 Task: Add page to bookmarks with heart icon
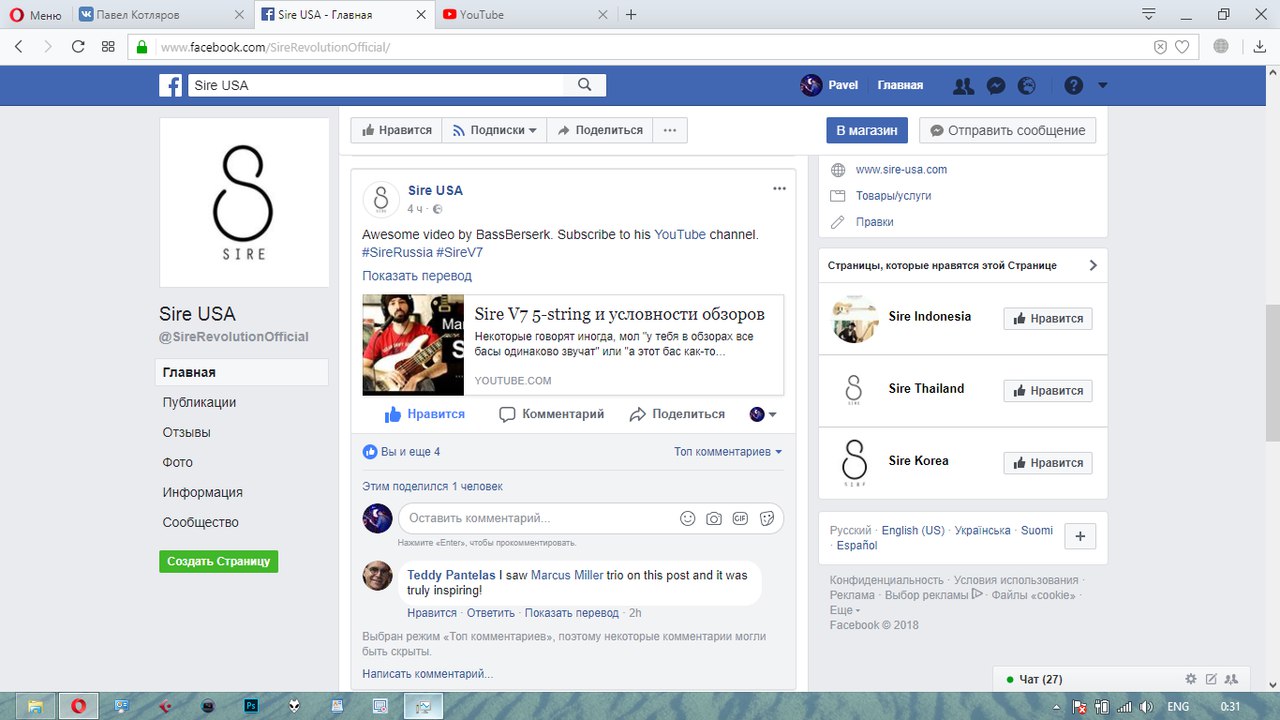tap(1182, 47)
